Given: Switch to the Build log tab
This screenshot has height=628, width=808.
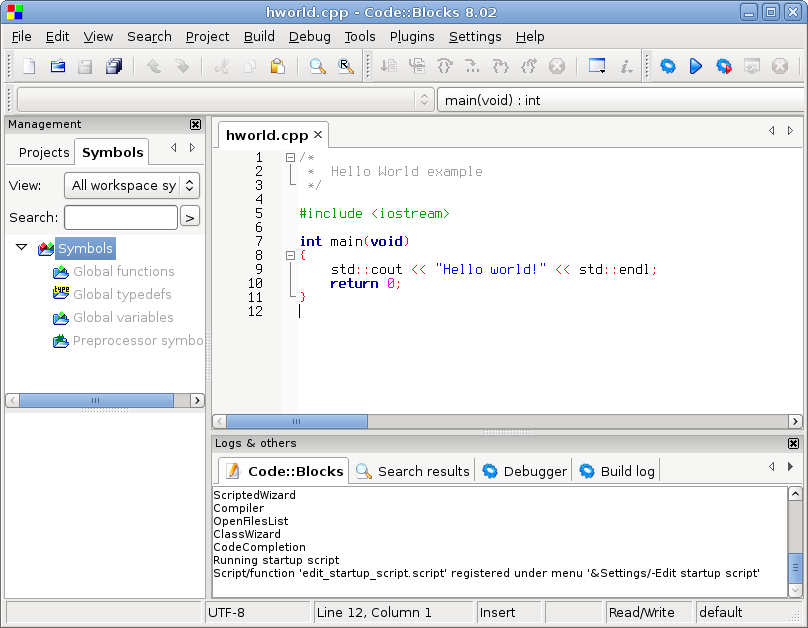Looking at the screenshot, I should 617,471.
